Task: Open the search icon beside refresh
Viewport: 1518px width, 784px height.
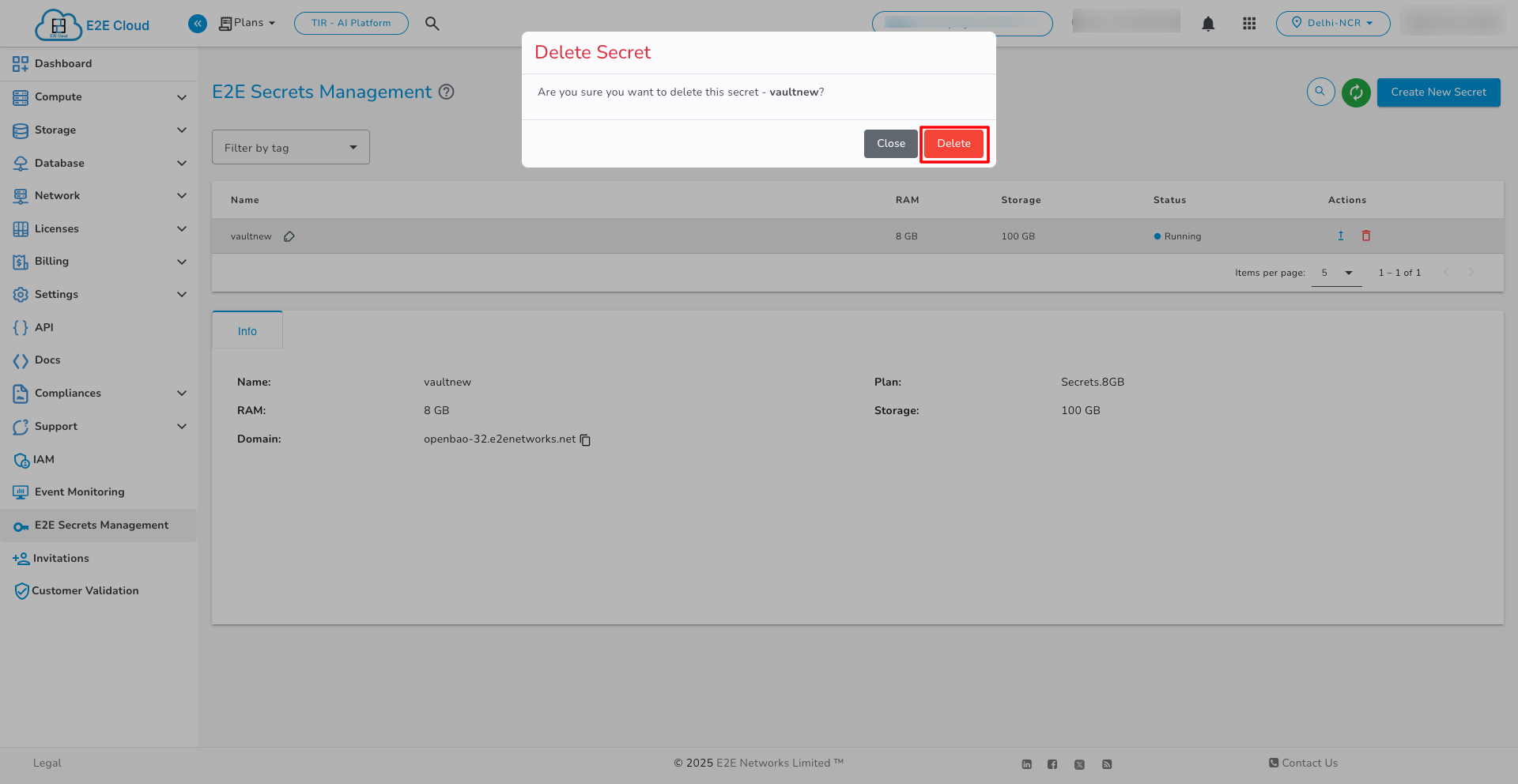Action: coord(1320,92)
